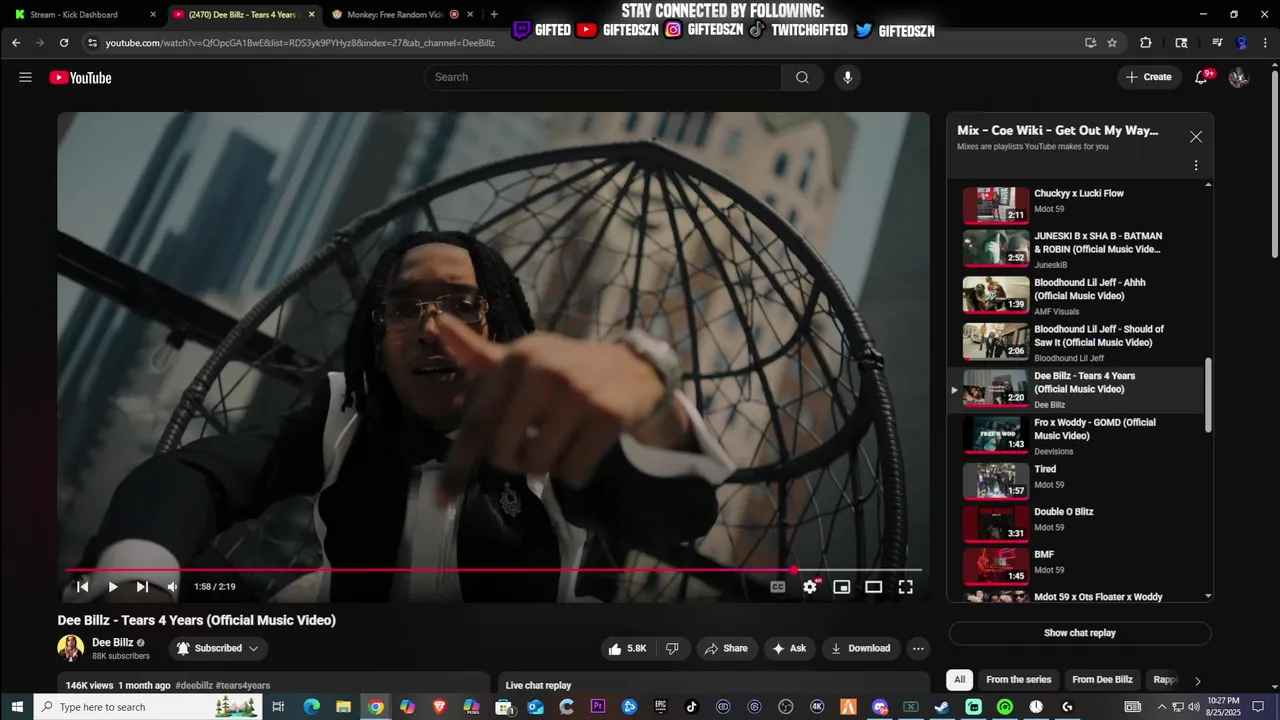Viewport: 1280px width, 720px height.
Task: Select the From the series chip
Action: pos(1019,680)
